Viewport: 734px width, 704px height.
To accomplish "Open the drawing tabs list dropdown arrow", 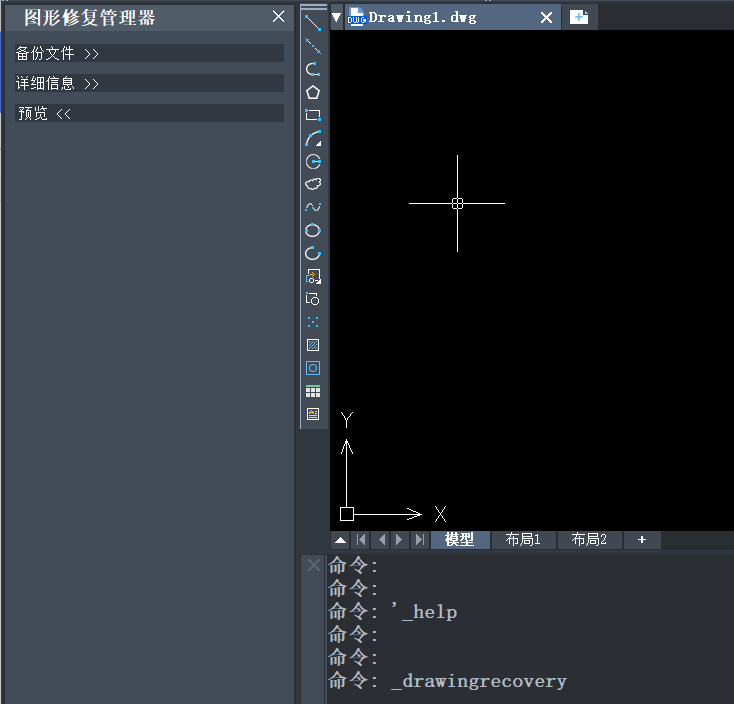I will (x=336, y=17).
